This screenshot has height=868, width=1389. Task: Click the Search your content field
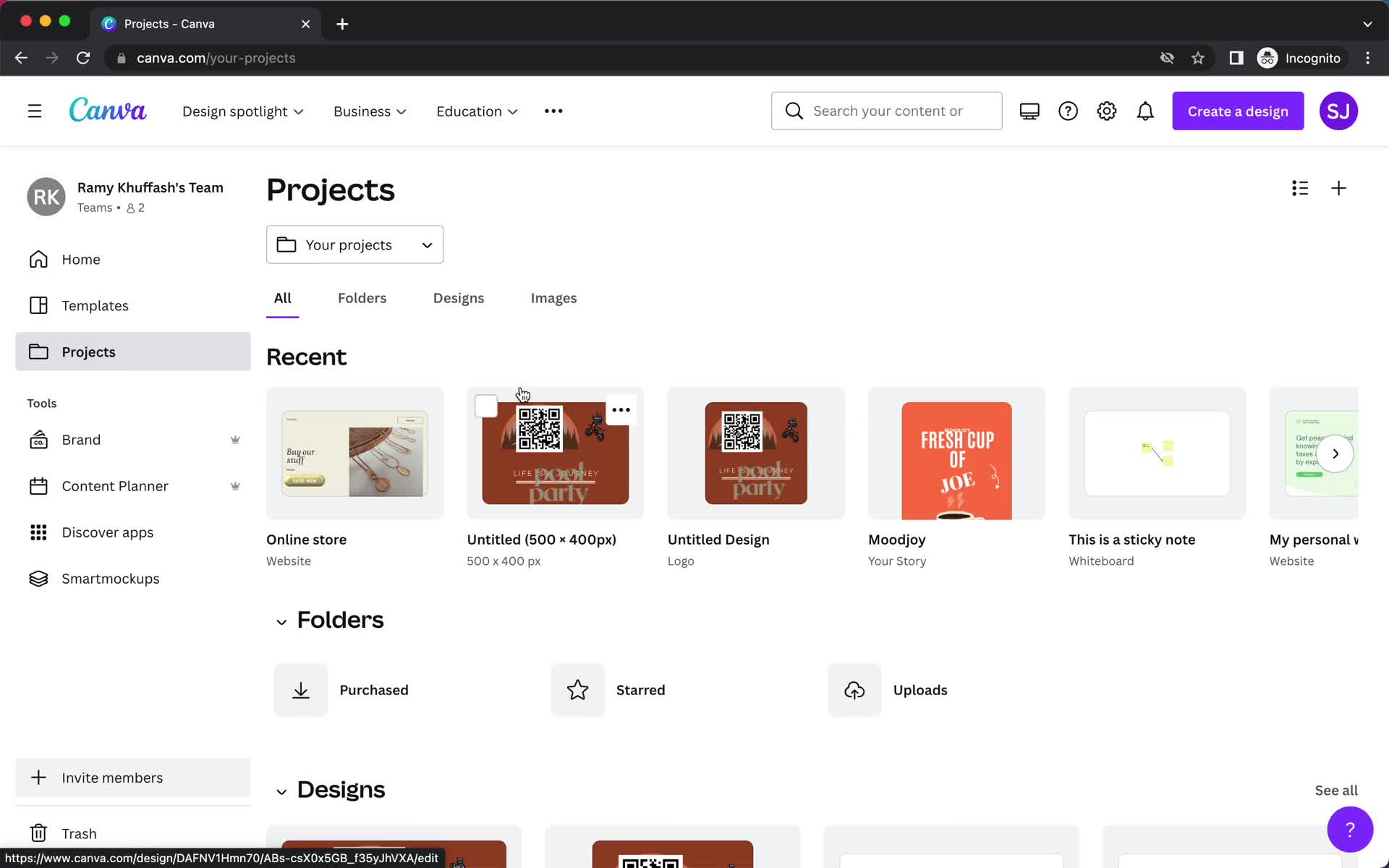[887, 111]
